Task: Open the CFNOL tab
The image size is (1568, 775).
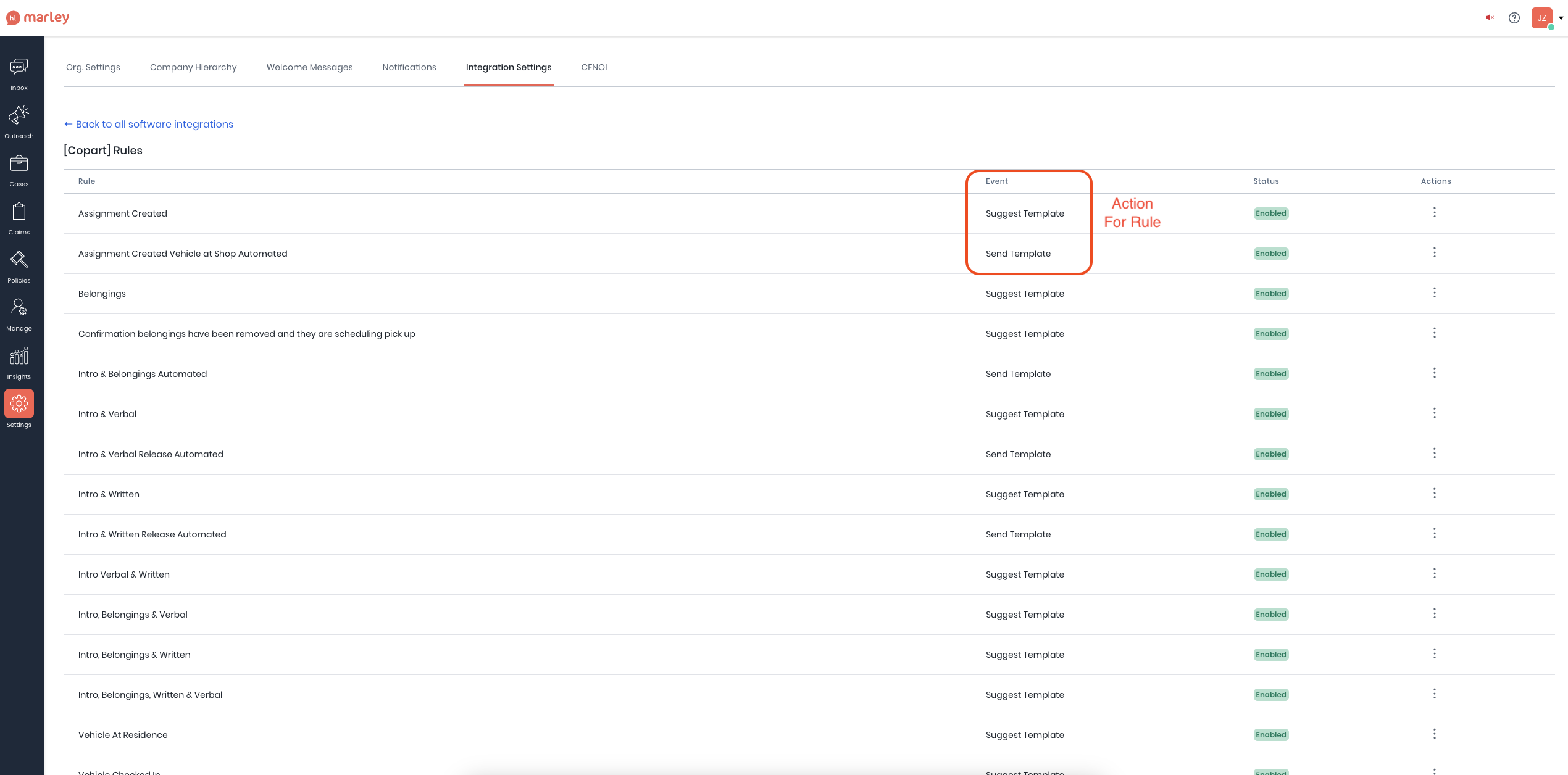Action: 594,67
